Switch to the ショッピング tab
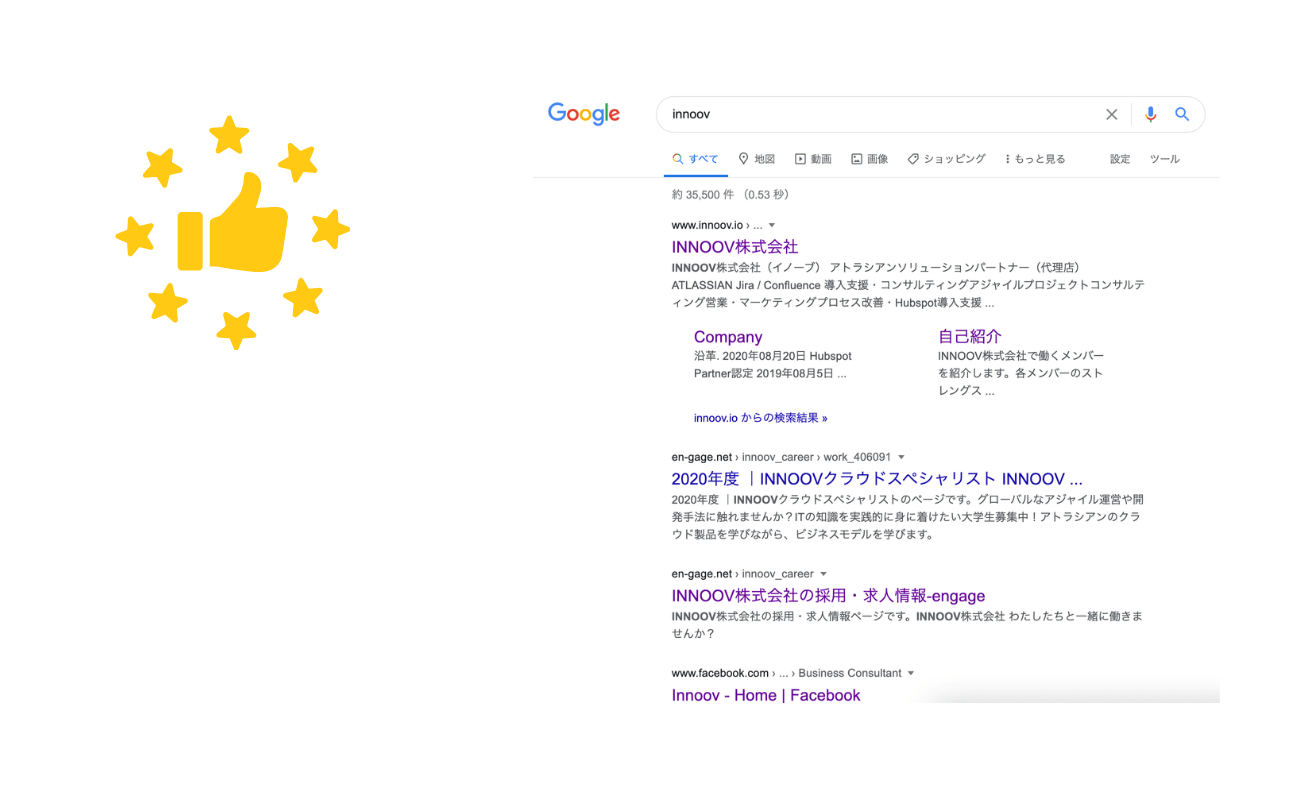The width and height of the screenshot is (1298, 793). pos(946,159)
